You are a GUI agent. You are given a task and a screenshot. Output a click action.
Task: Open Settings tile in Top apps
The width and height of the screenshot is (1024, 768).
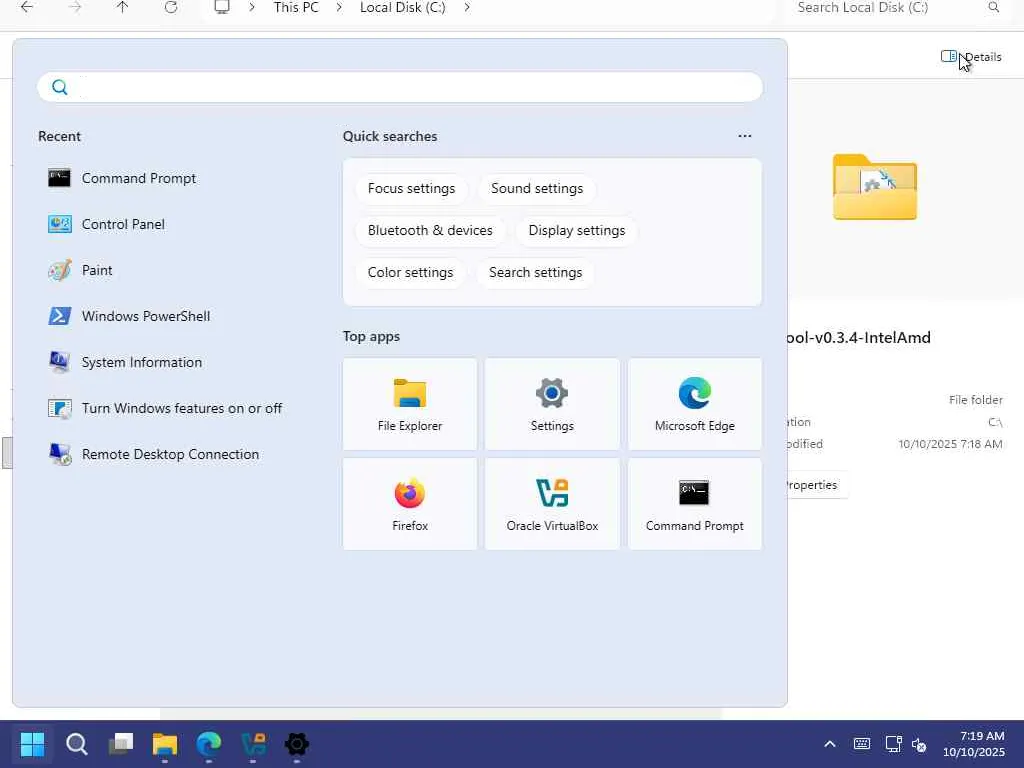tap(552, 404)
